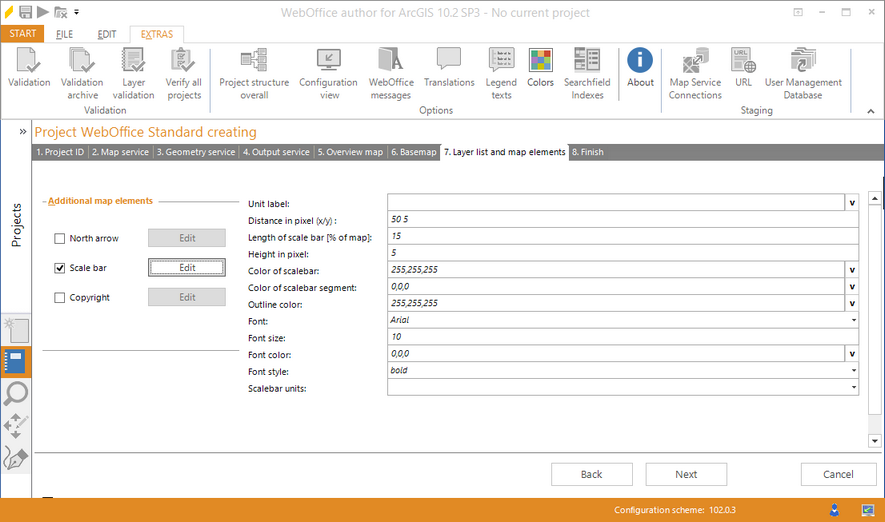Image resolution: width=885 pixels, height=522 pixels.
Task: Enable the Copyright checkbox
Action: pyautogui.click(x=59, y=297)
